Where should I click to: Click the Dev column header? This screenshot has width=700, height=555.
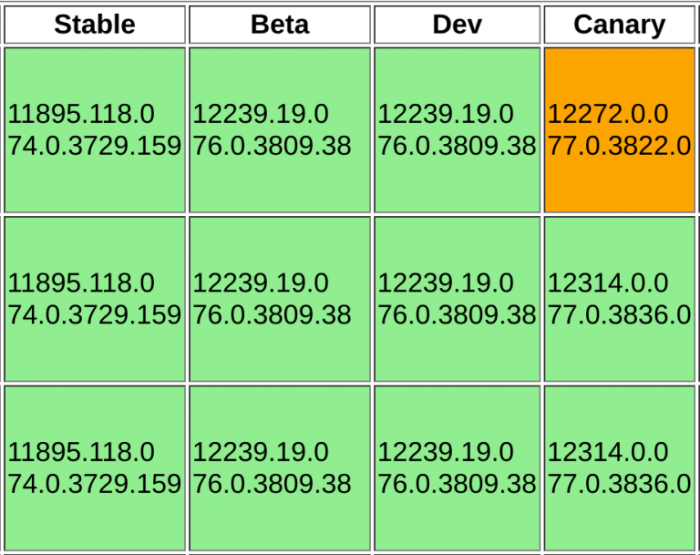pos(457,25)
